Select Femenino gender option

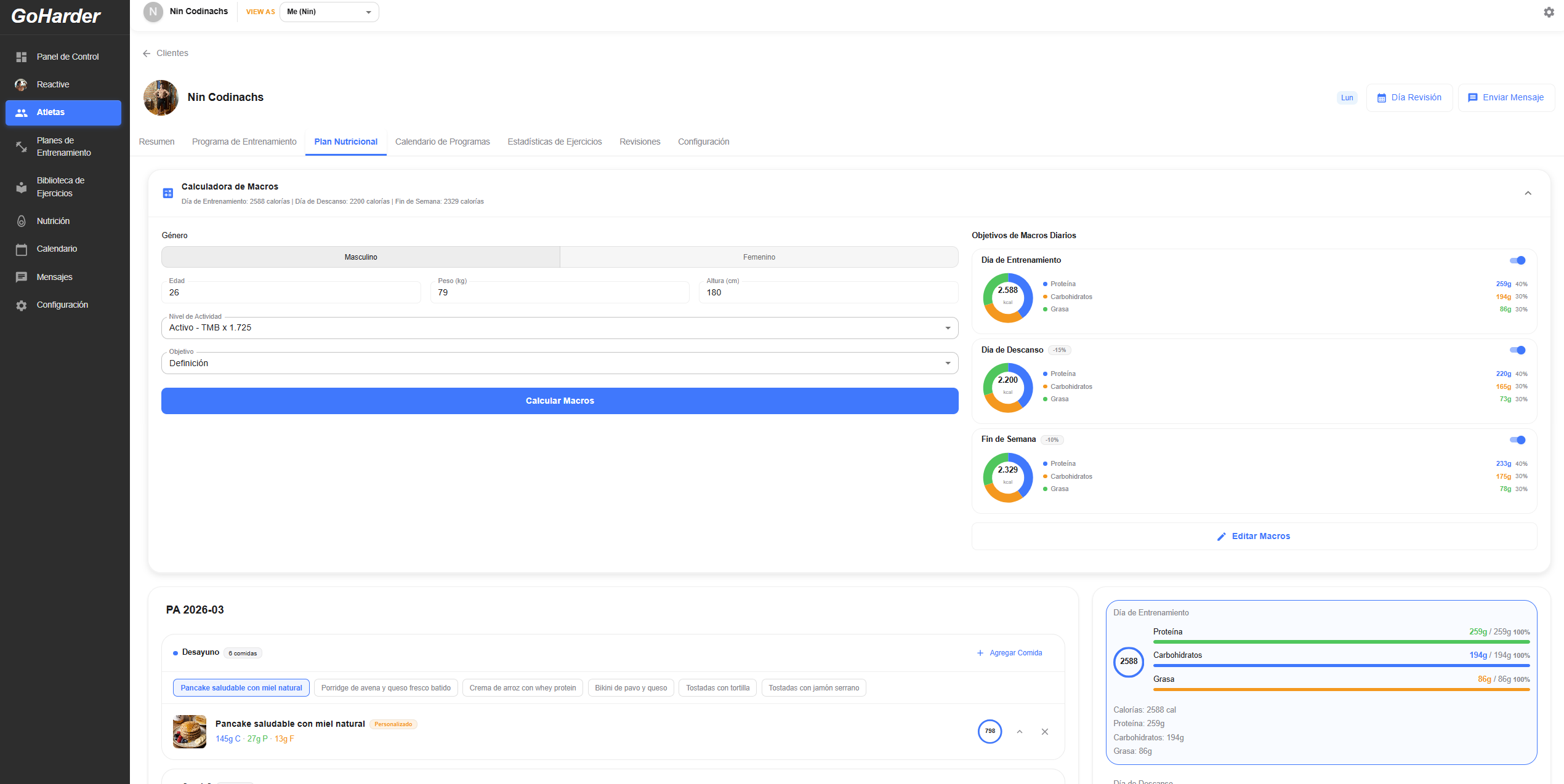click(759, 257)
